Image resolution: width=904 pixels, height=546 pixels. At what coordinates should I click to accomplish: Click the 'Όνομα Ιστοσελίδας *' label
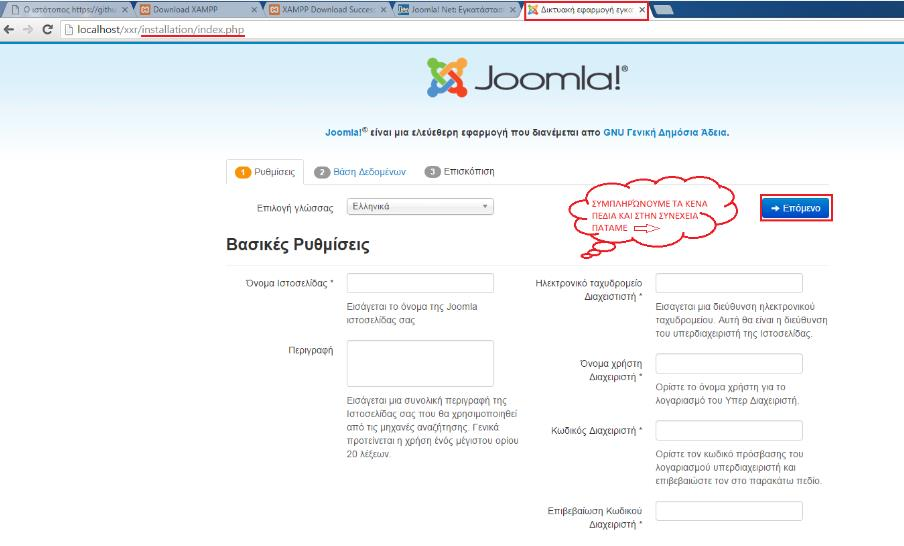pos(289,283)
